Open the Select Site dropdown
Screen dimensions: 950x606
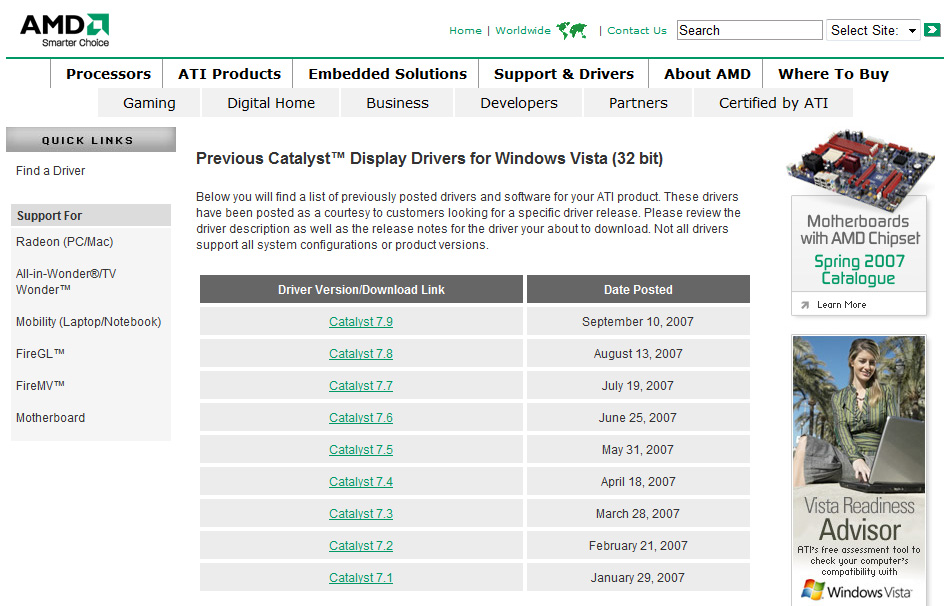click(x=873, y=30)
